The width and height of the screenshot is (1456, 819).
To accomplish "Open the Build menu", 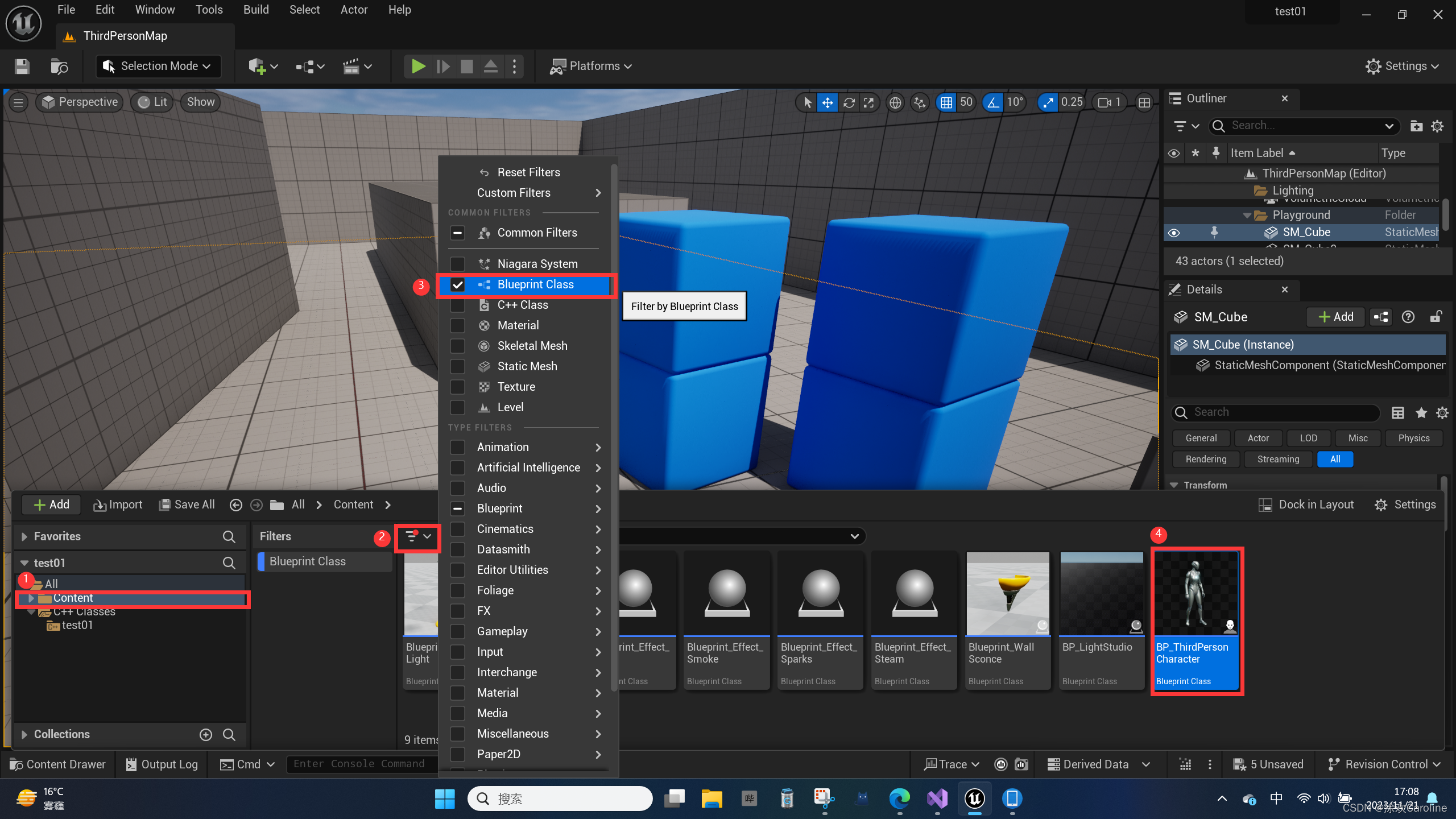I will tap(255, 10).
